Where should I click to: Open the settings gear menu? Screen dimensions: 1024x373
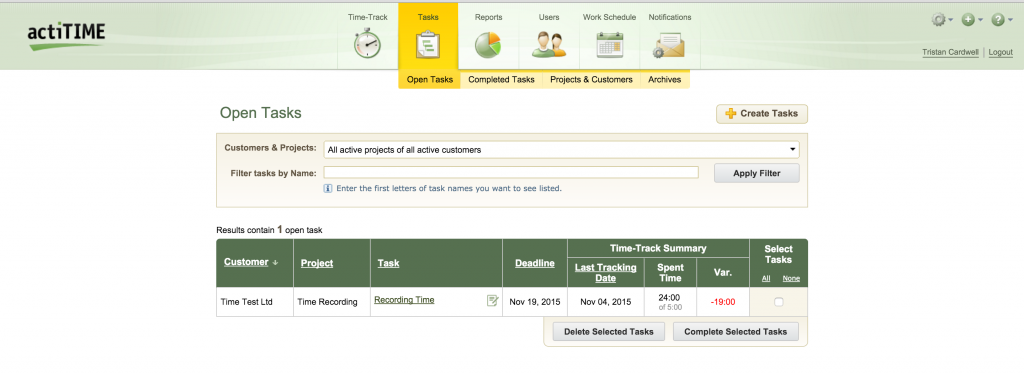coord(941,20)
